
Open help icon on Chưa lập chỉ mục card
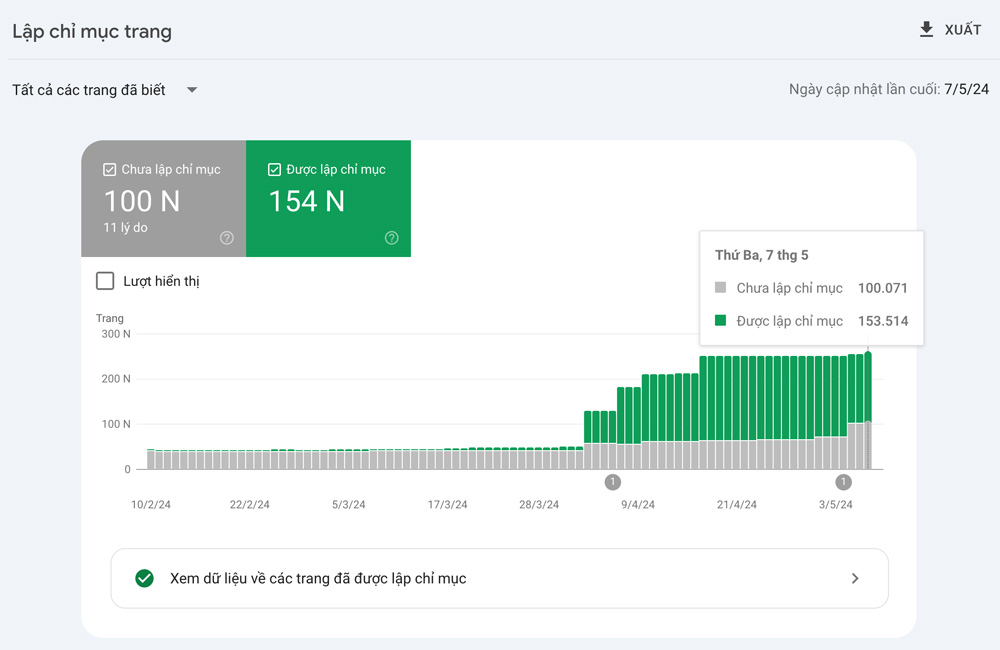[227, 238]
